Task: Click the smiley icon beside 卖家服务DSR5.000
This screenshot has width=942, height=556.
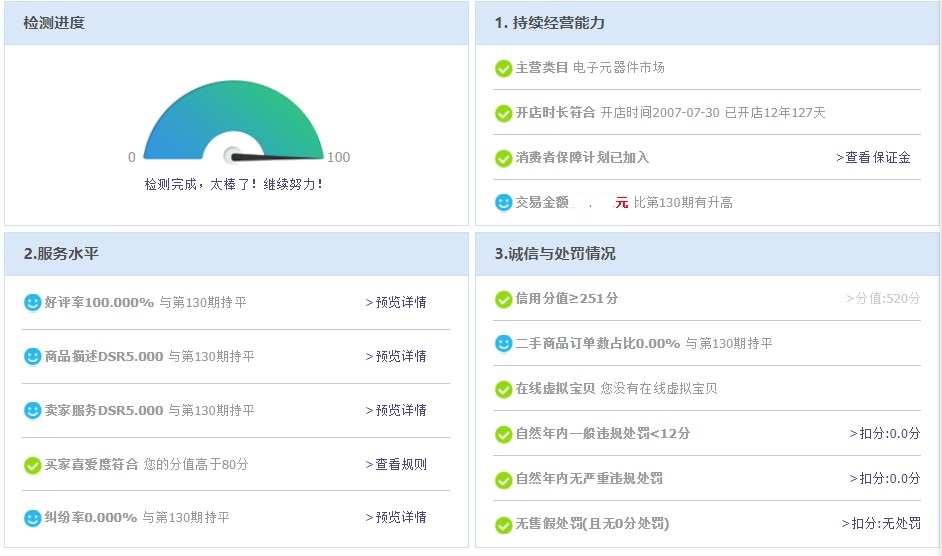Action: [x=33, y=410]
